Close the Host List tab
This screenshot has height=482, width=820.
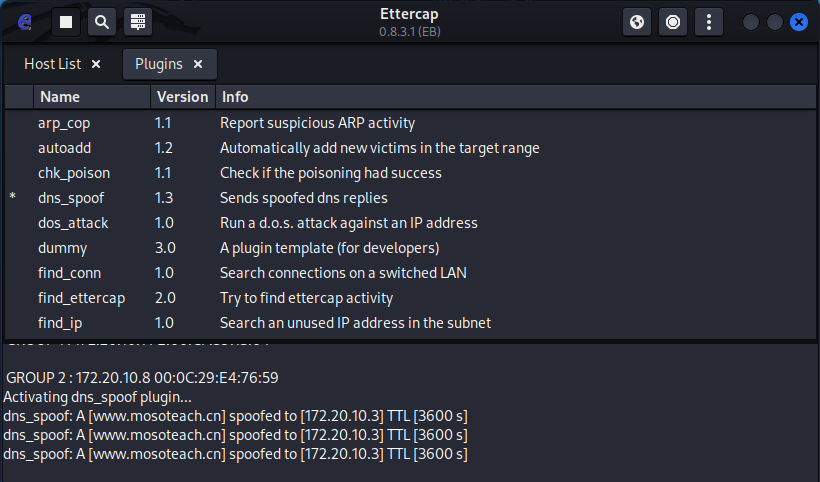[x=96, y=64]
